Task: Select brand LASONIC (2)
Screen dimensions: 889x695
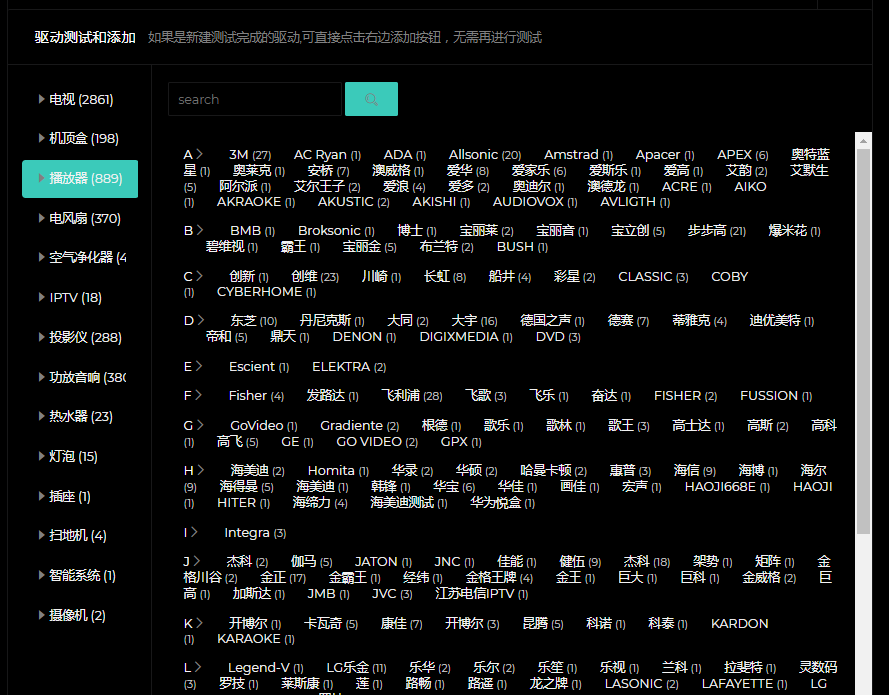Action: pos(642,684)
